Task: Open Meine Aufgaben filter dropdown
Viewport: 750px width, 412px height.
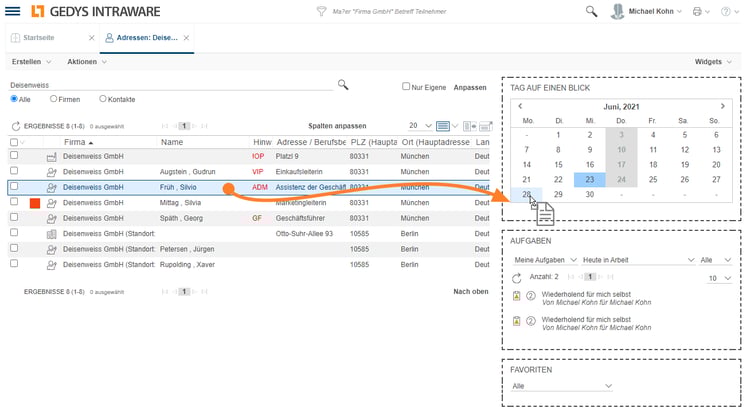Action: pos(545,260)
